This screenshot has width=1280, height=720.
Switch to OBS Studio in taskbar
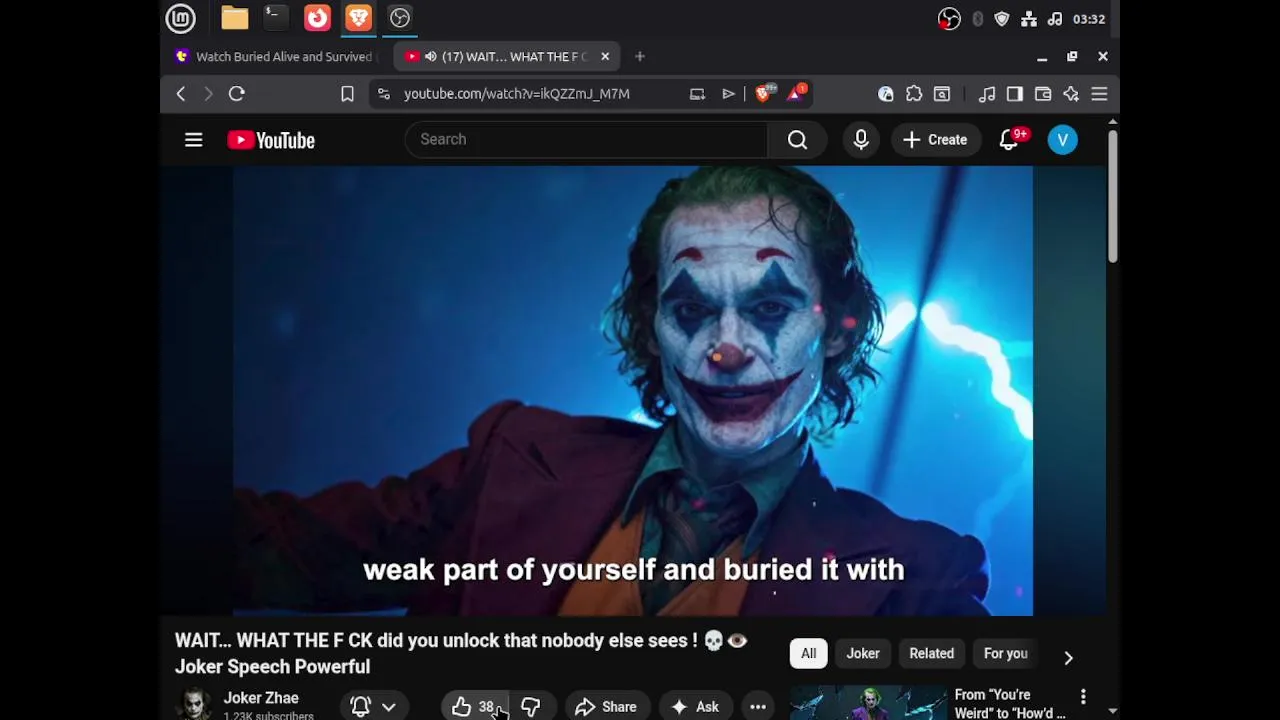(x=400, y=18)
